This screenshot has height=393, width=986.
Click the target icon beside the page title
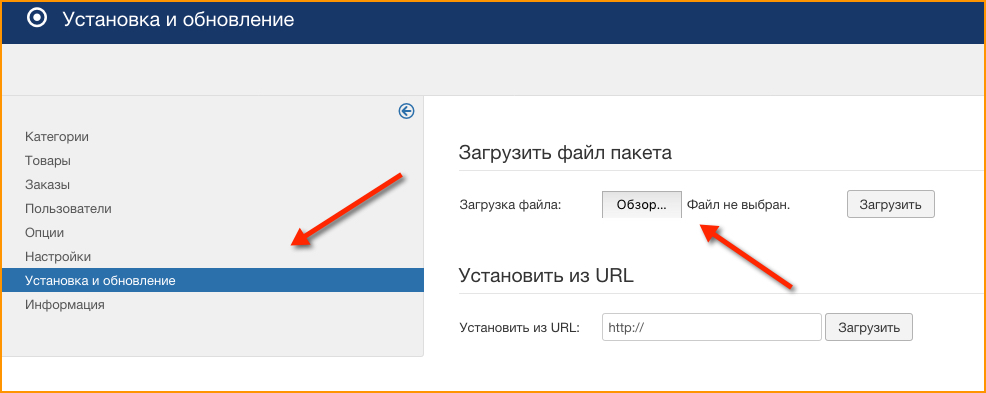(x=36, y=19)
